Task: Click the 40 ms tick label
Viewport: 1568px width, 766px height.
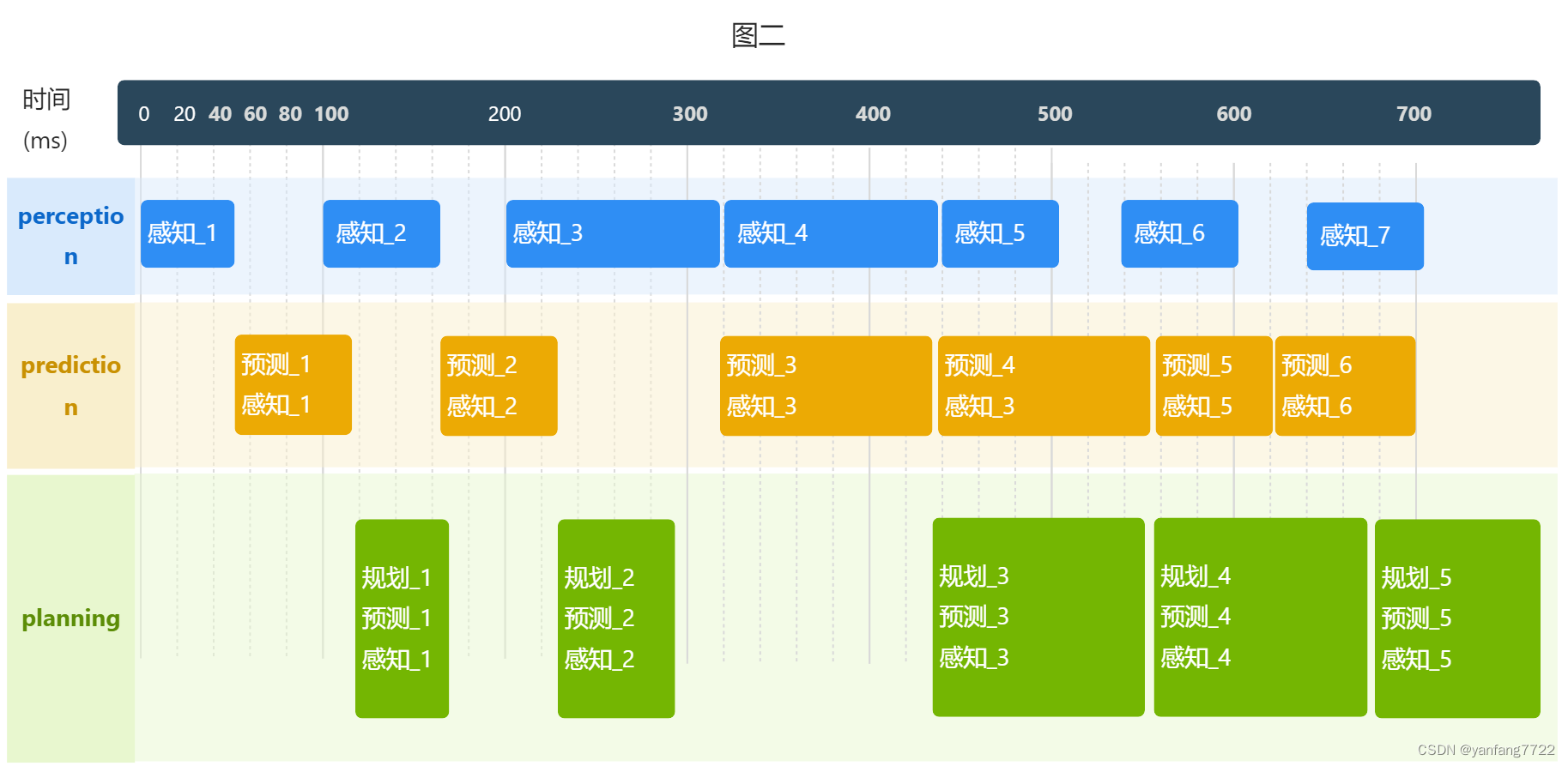Action: point(220,114)
